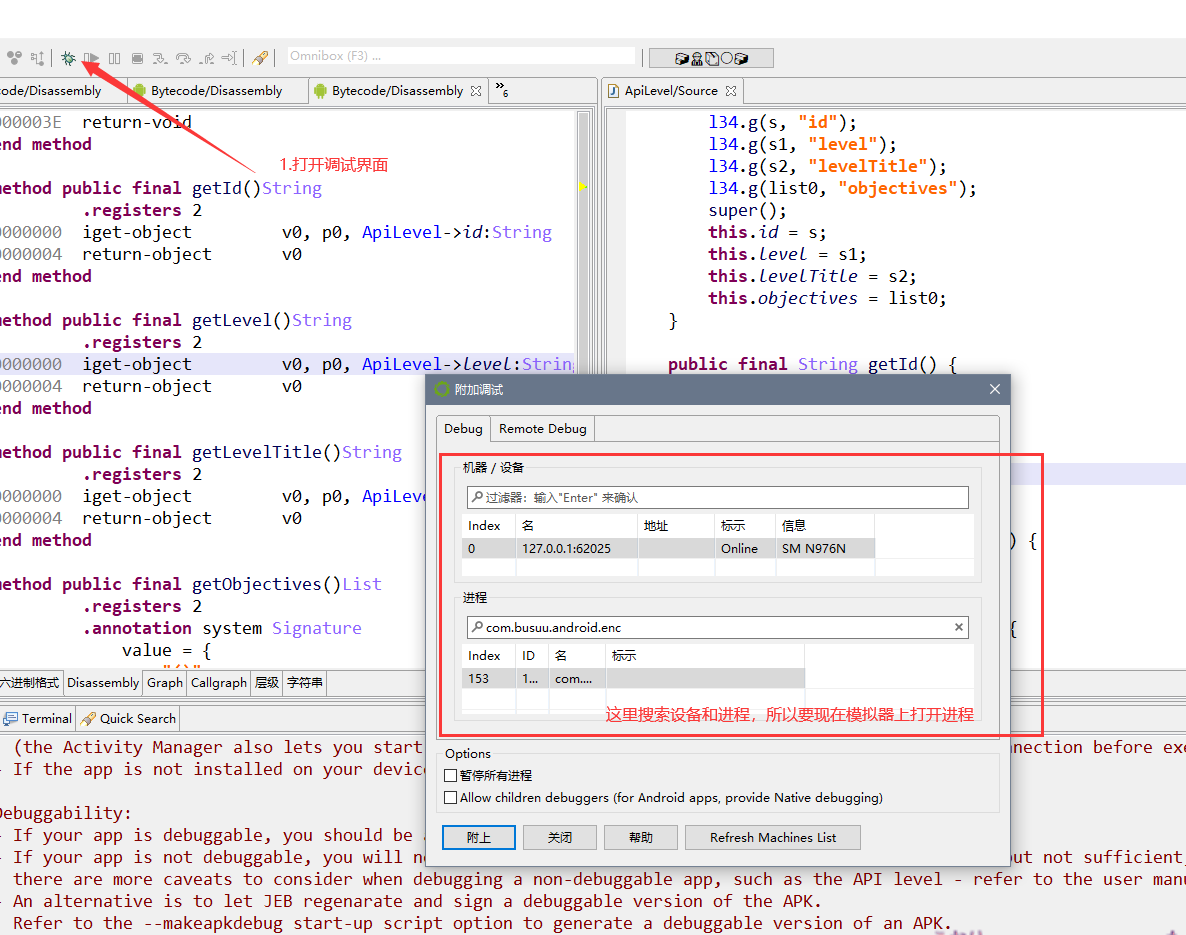Click the SM N976N info cell
This screenshot has width=1186, height=935.
824,548
